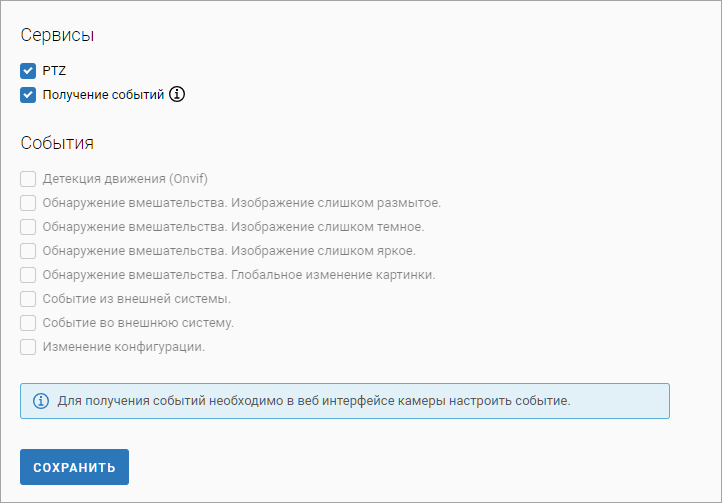This screenshot has width=722, height=503.
Task: Click the info icon beside Получение событий
Action: point(177,95)
